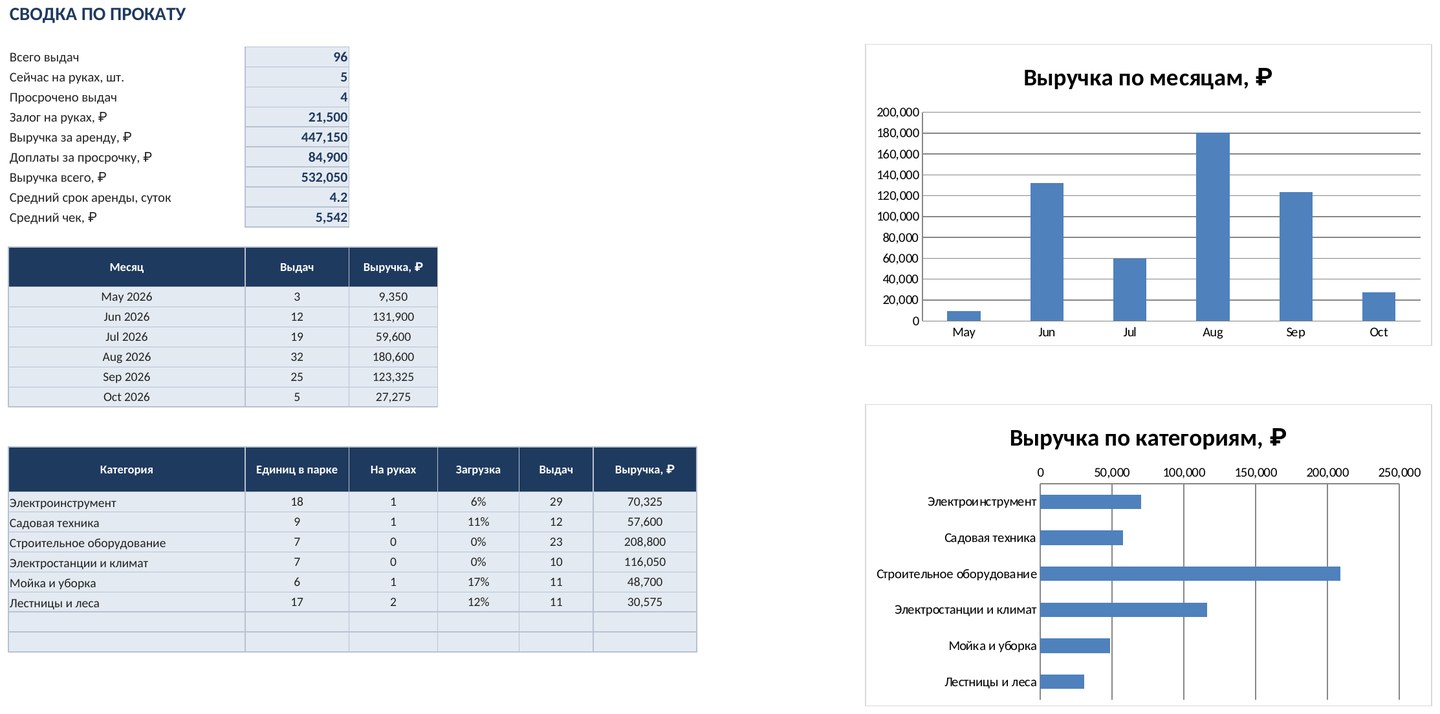The width and height of the screenshot is (1440, 714).
Task: Select the 'Садовая техника' axis label in chart
Action: (x=990, y=538)
